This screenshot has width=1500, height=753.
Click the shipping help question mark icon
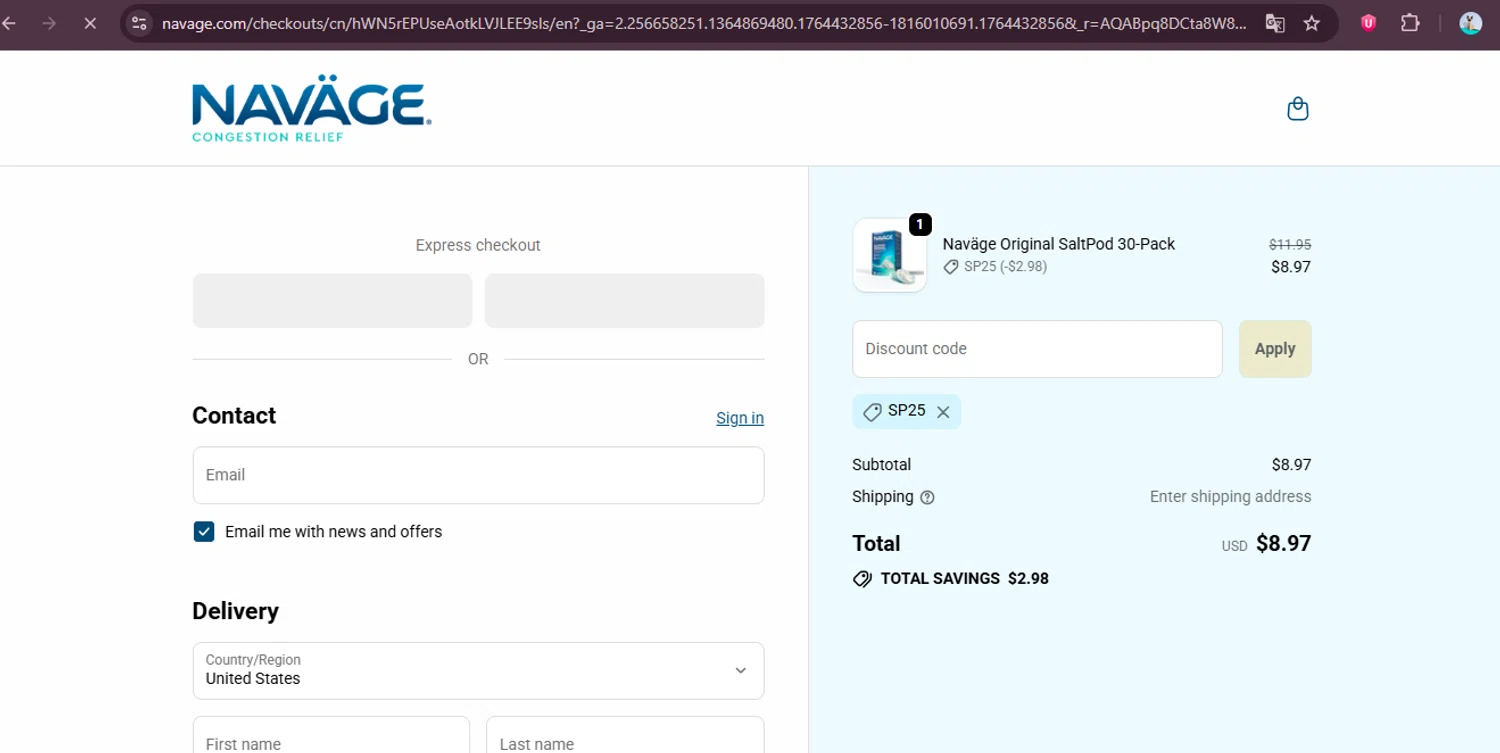tap(927, 497)
